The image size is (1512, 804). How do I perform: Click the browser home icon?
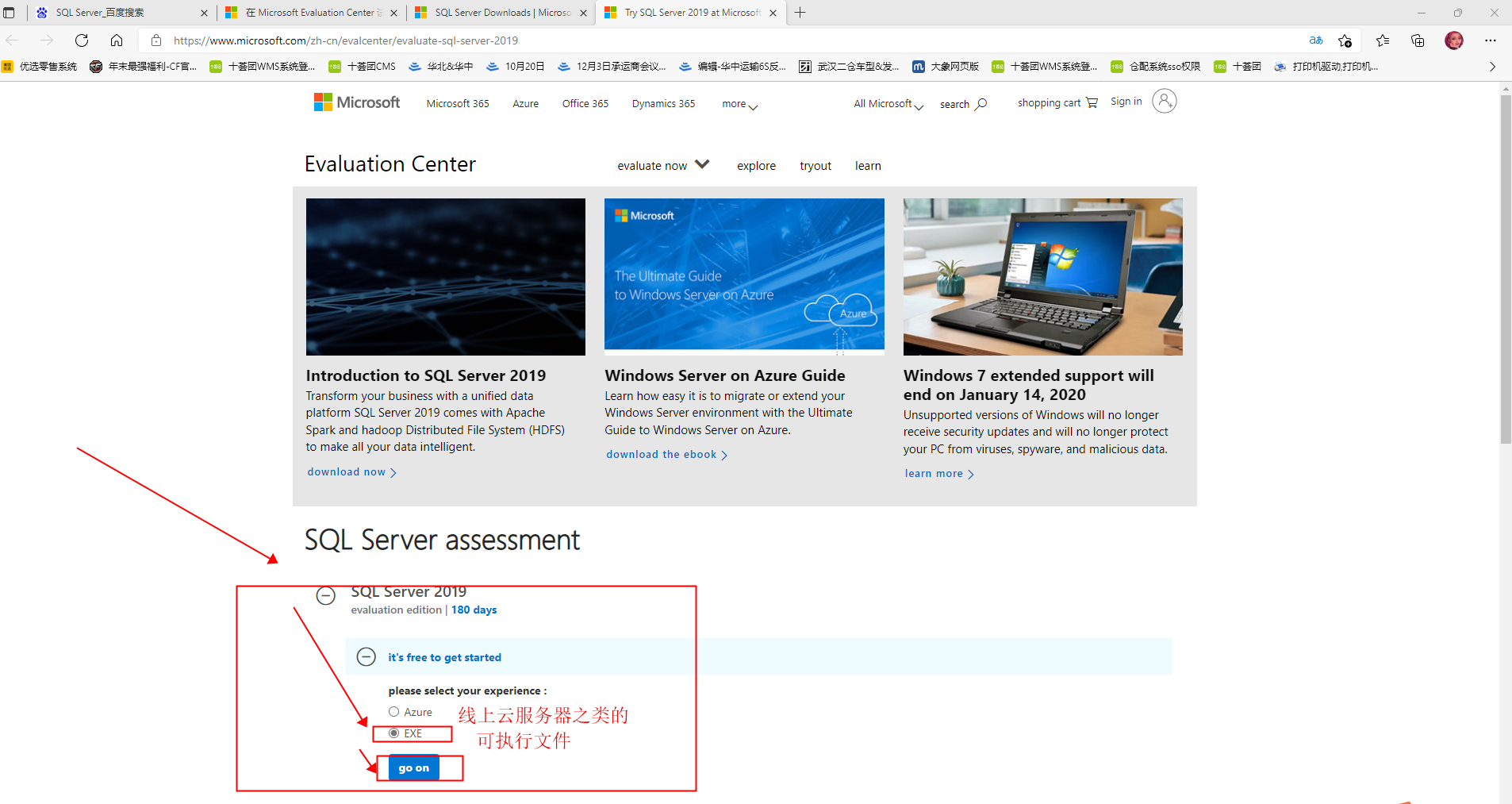117,40
